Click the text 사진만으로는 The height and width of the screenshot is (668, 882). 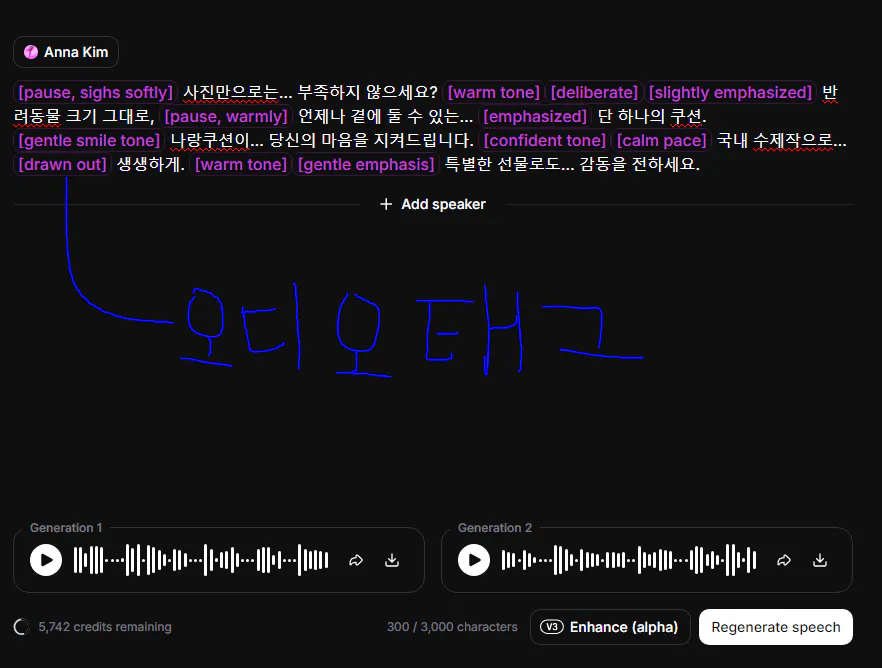(x=231, y=92)
